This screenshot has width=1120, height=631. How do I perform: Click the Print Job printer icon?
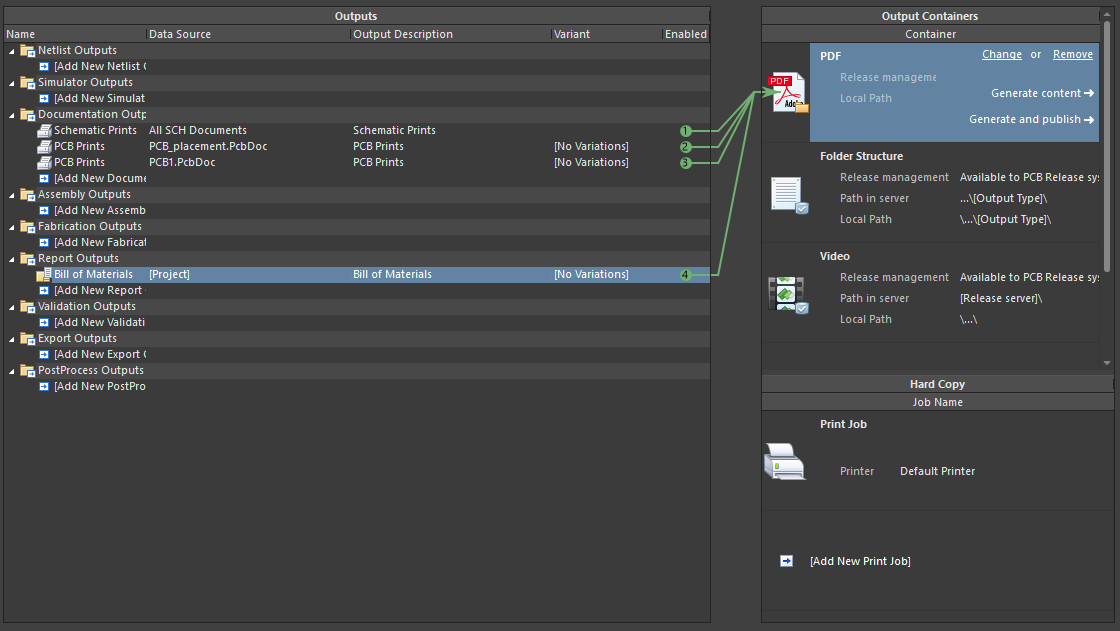coord(784,462)
